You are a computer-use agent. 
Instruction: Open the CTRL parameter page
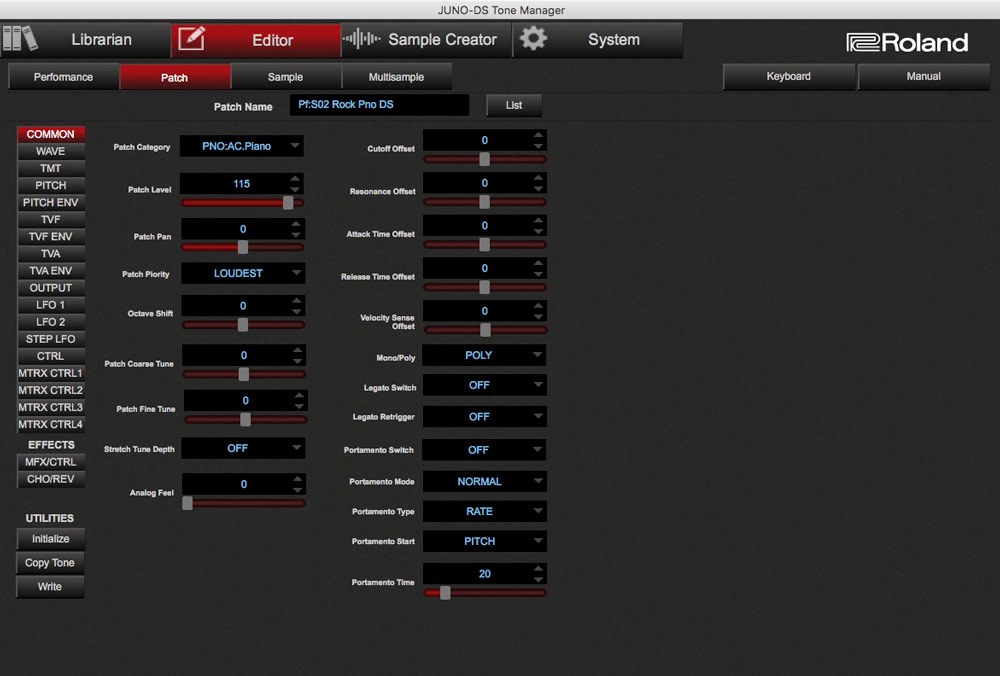coord(50,356)
